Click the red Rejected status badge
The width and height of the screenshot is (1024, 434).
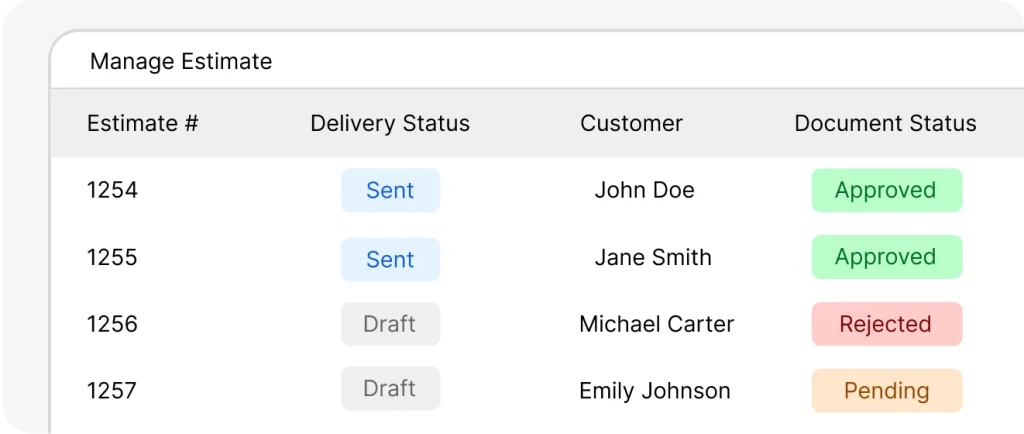click(x=887, y=324)
